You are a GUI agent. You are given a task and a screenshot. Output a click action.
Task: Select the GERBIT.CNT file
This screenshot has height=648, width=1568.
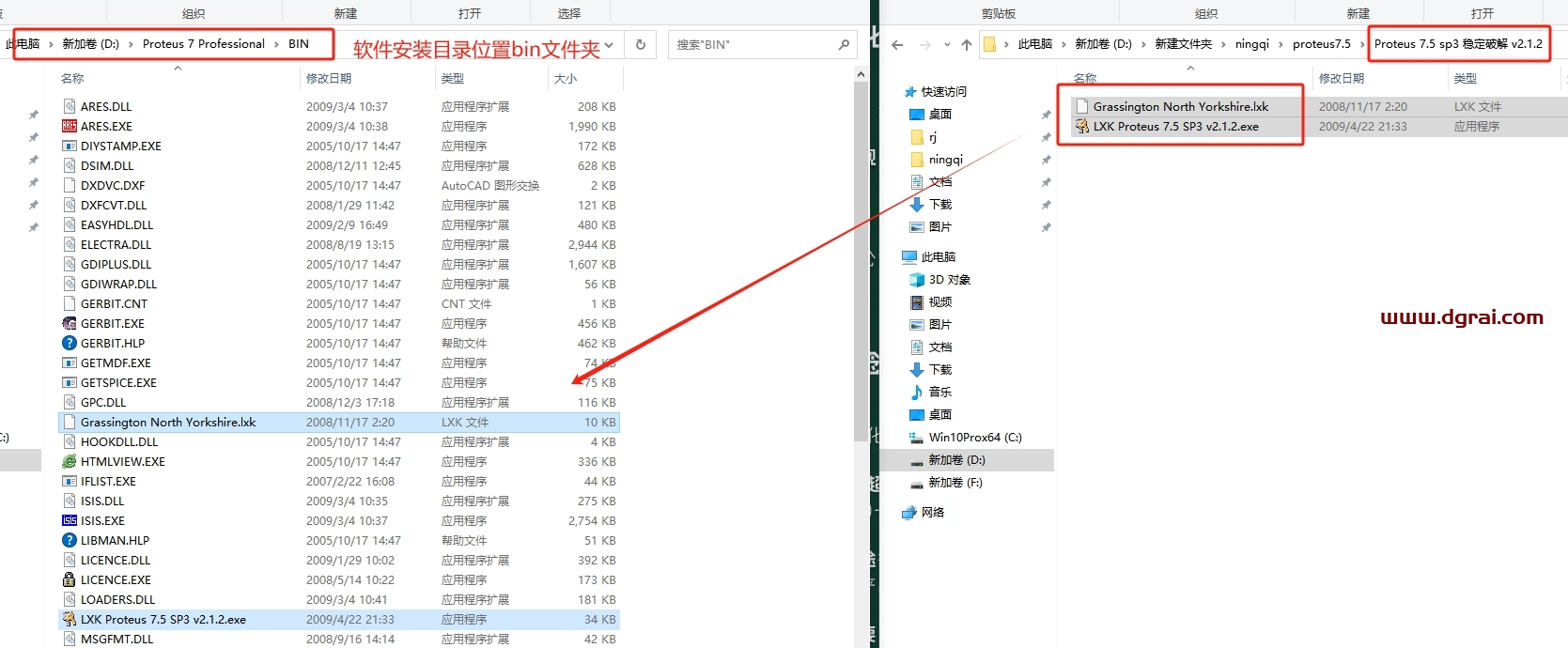pyautogui.click(x=338, y=303)
